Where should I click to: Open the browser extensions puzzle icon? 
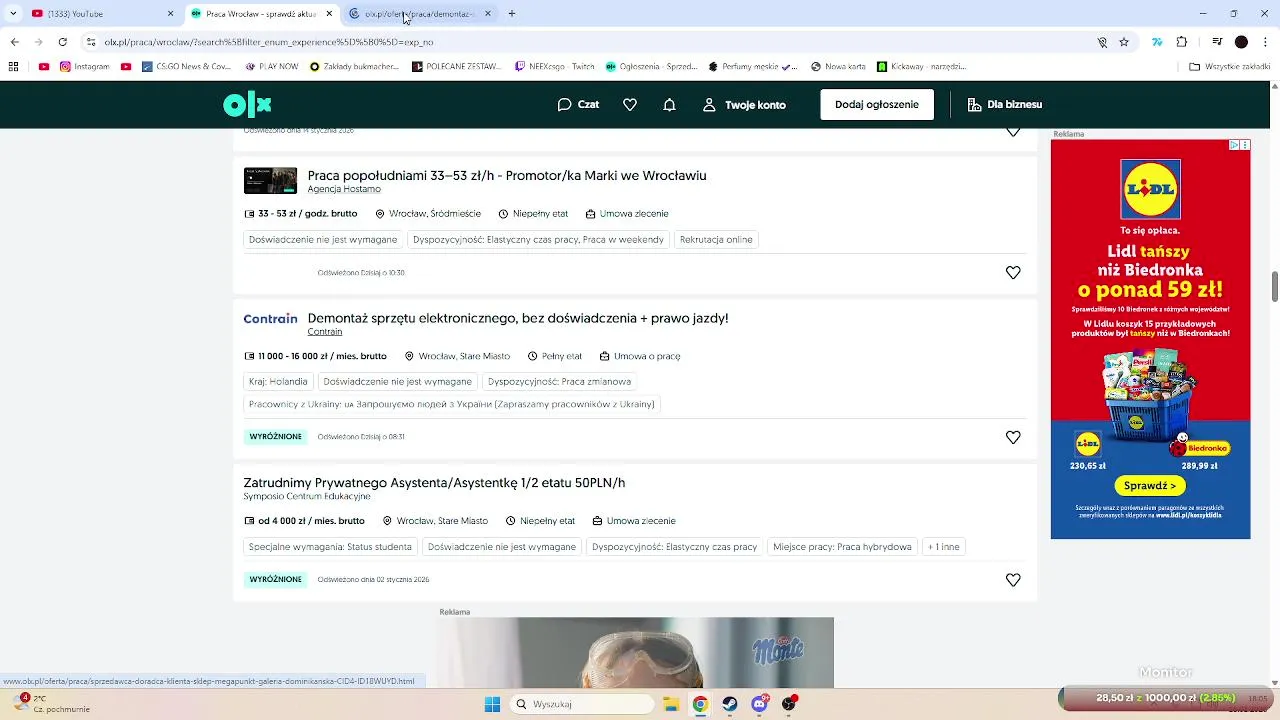(x=1182, y=42)
